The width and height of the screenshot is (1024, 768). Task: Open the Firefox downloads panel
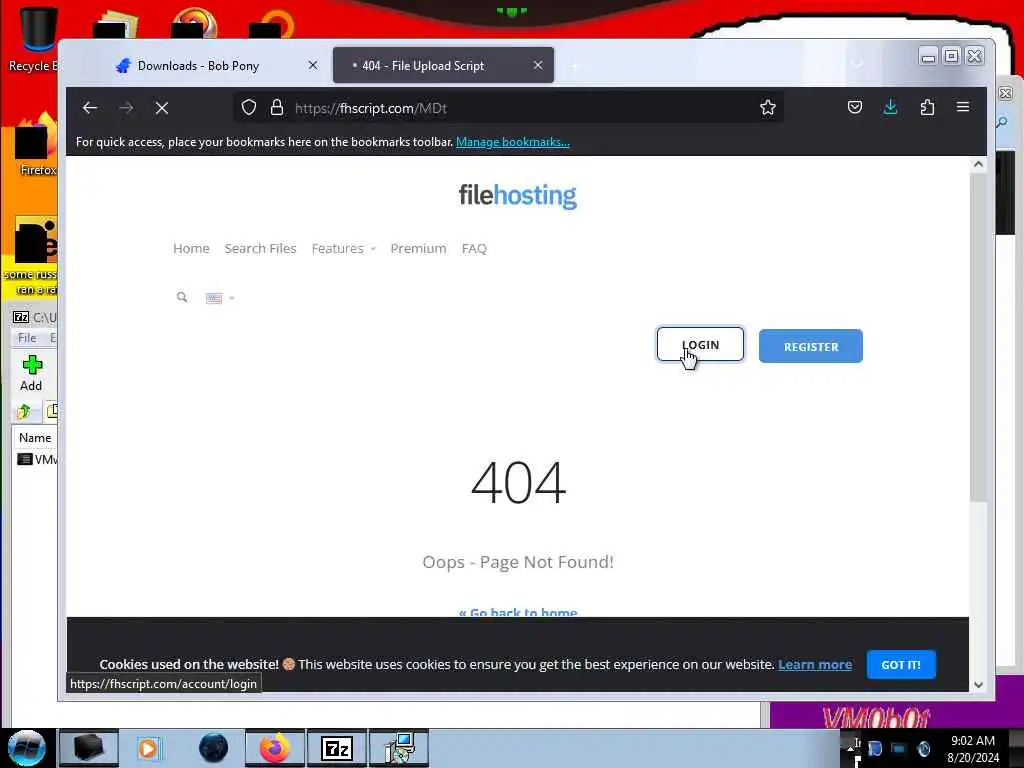pyautogui.click(x=890, y=107)
